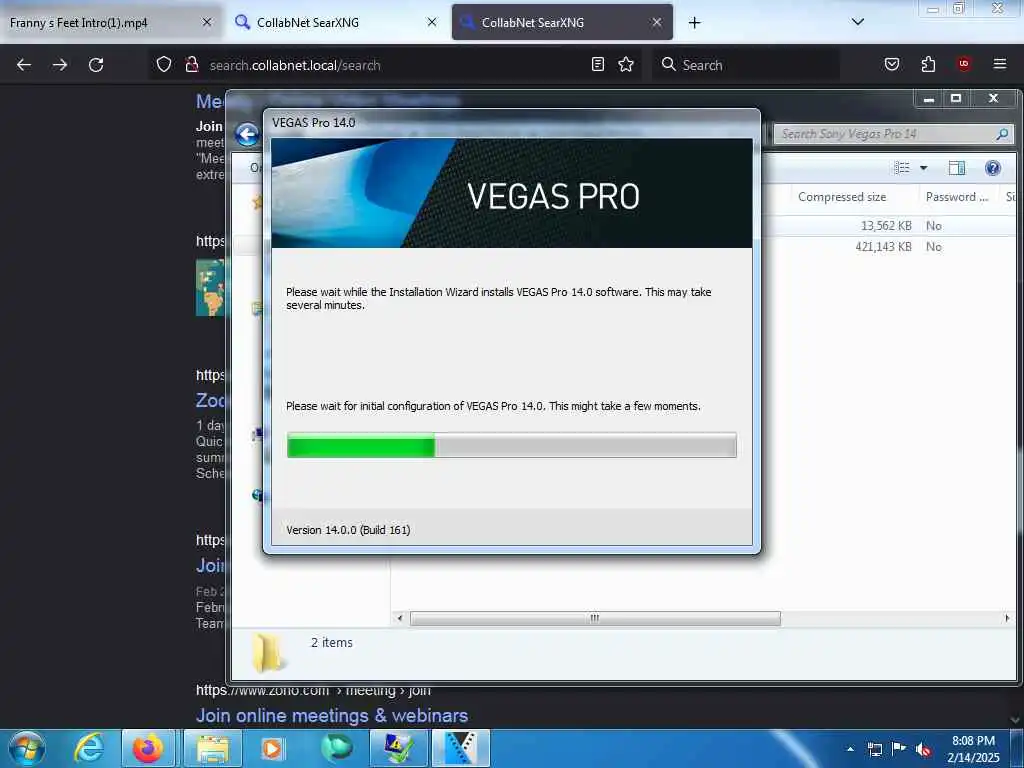Show hidden system tray icons
Viewport: 1024px width, 768px height.
click(850, 749)
